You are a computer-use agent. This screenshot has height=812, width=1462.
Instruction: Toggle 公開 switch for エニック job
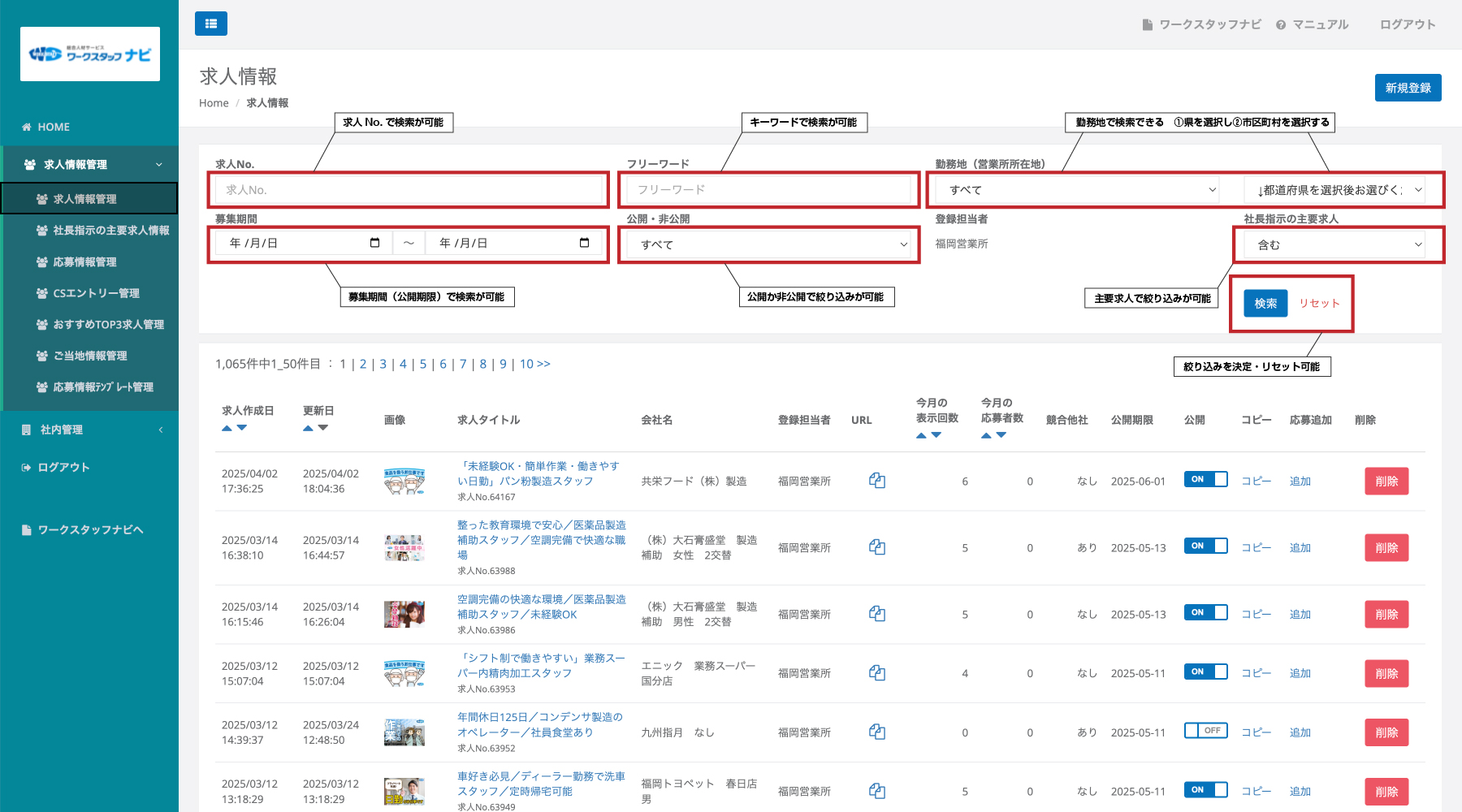pyautogui.click(x=1205, y=672)
